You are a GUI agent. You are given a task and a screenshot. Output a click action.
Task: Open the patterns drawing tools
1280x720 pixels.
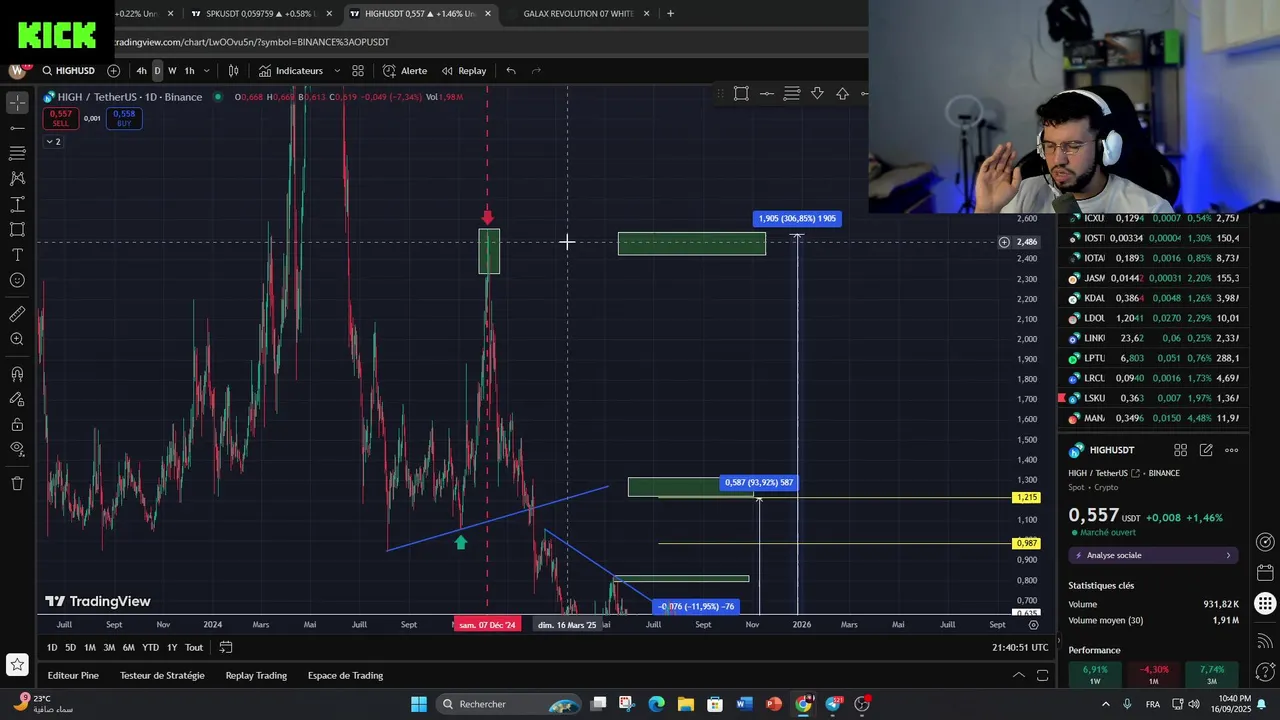[x=17, y=178]
